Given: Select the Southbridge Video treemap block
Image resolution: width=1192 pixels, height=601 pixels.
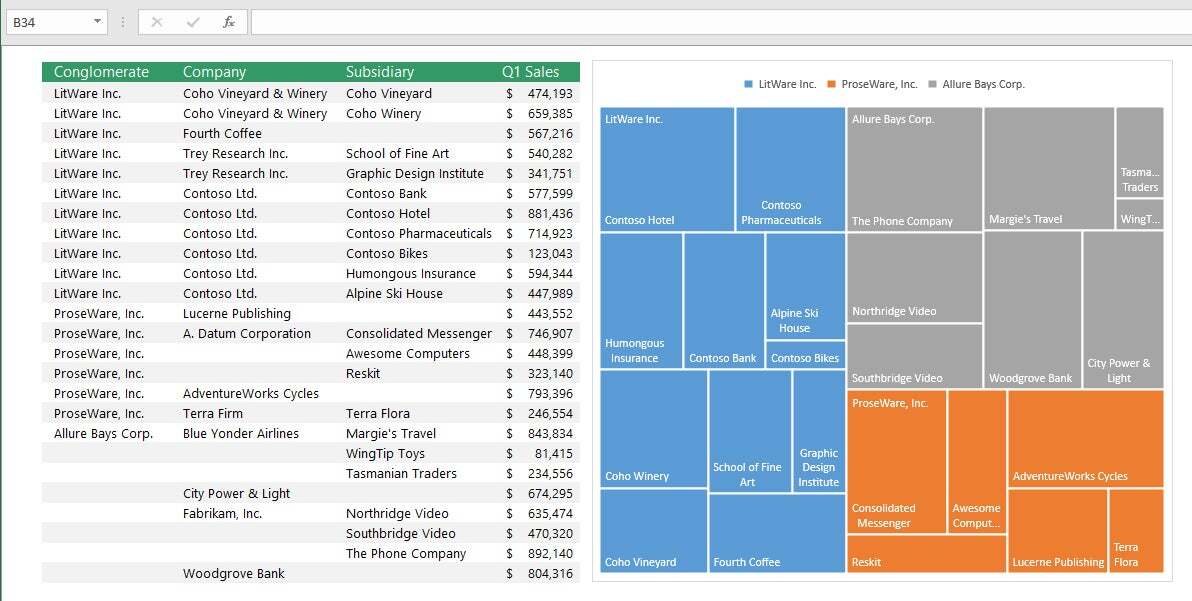Looking at the screenshot, I should point(915,356).
